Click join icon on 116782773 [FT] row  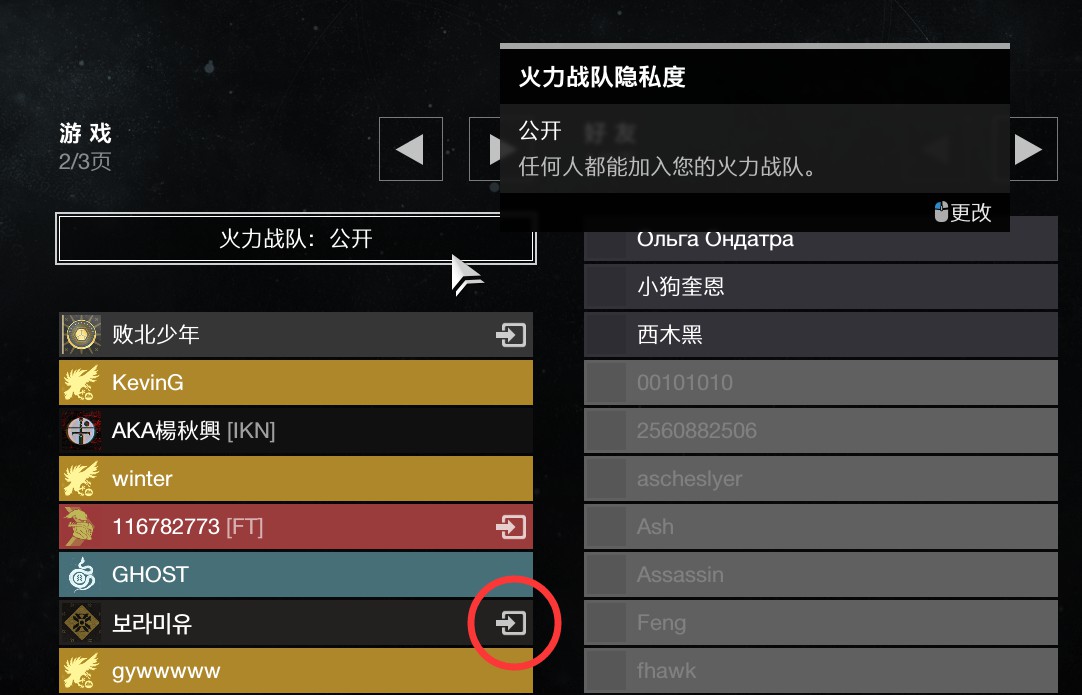tap(511, 527)
